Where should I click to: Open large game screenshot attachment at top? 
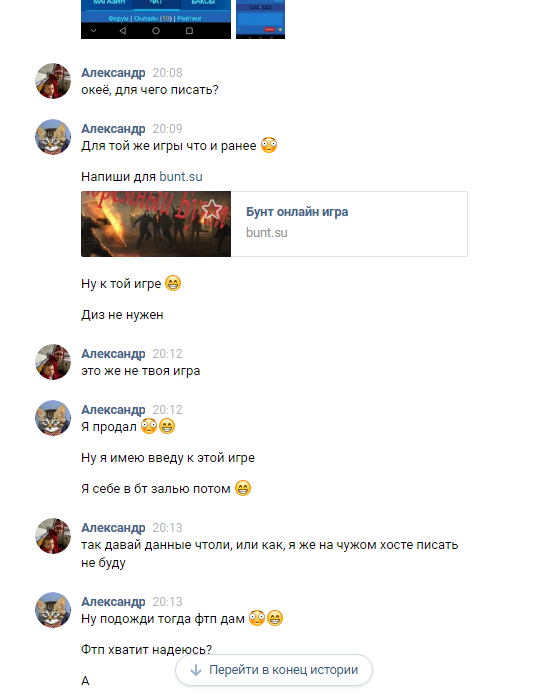tap(156, 19)
